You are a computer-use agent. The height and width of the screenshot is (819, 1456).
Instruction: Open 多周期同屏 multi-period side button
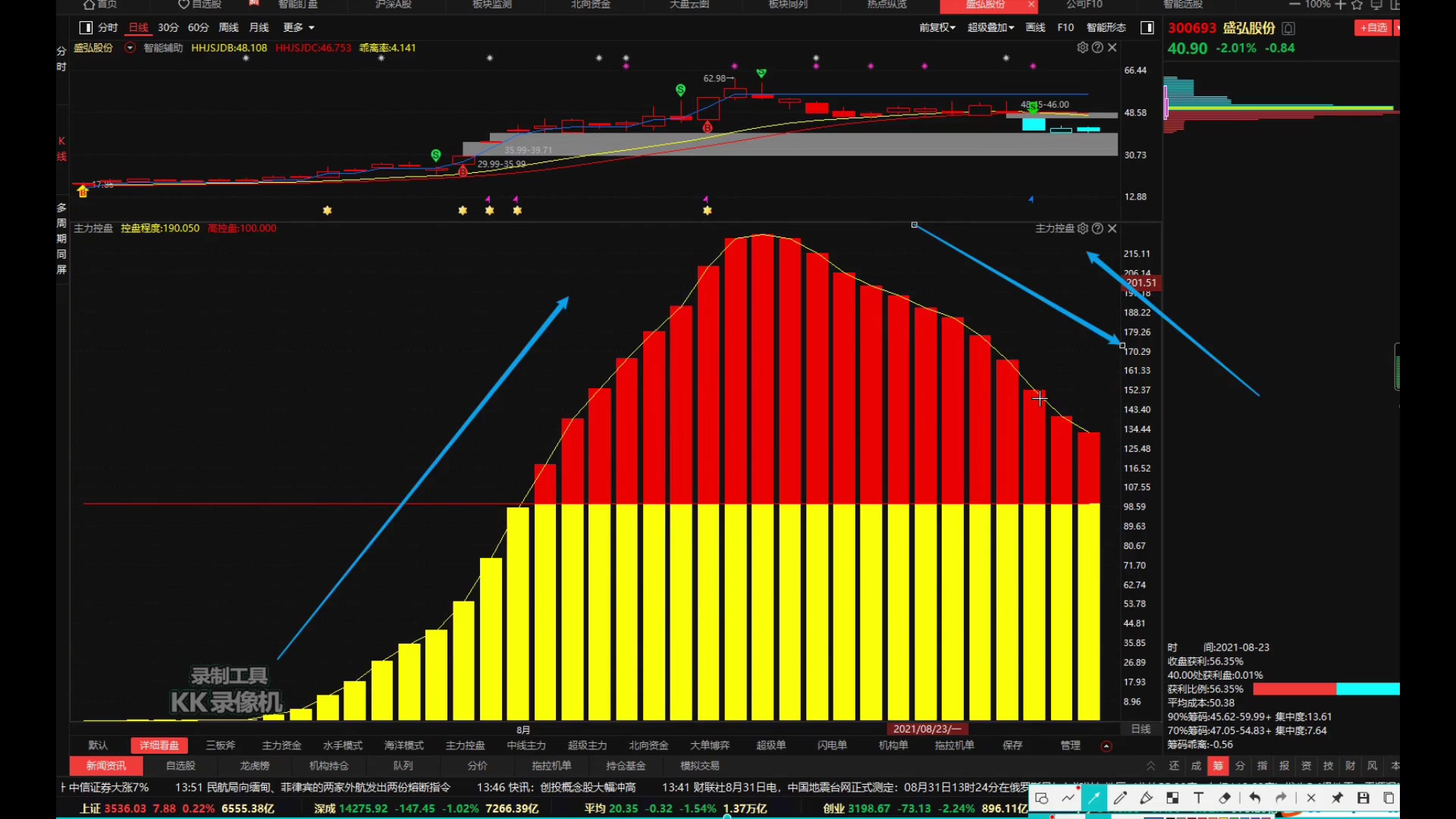point(61,238)
